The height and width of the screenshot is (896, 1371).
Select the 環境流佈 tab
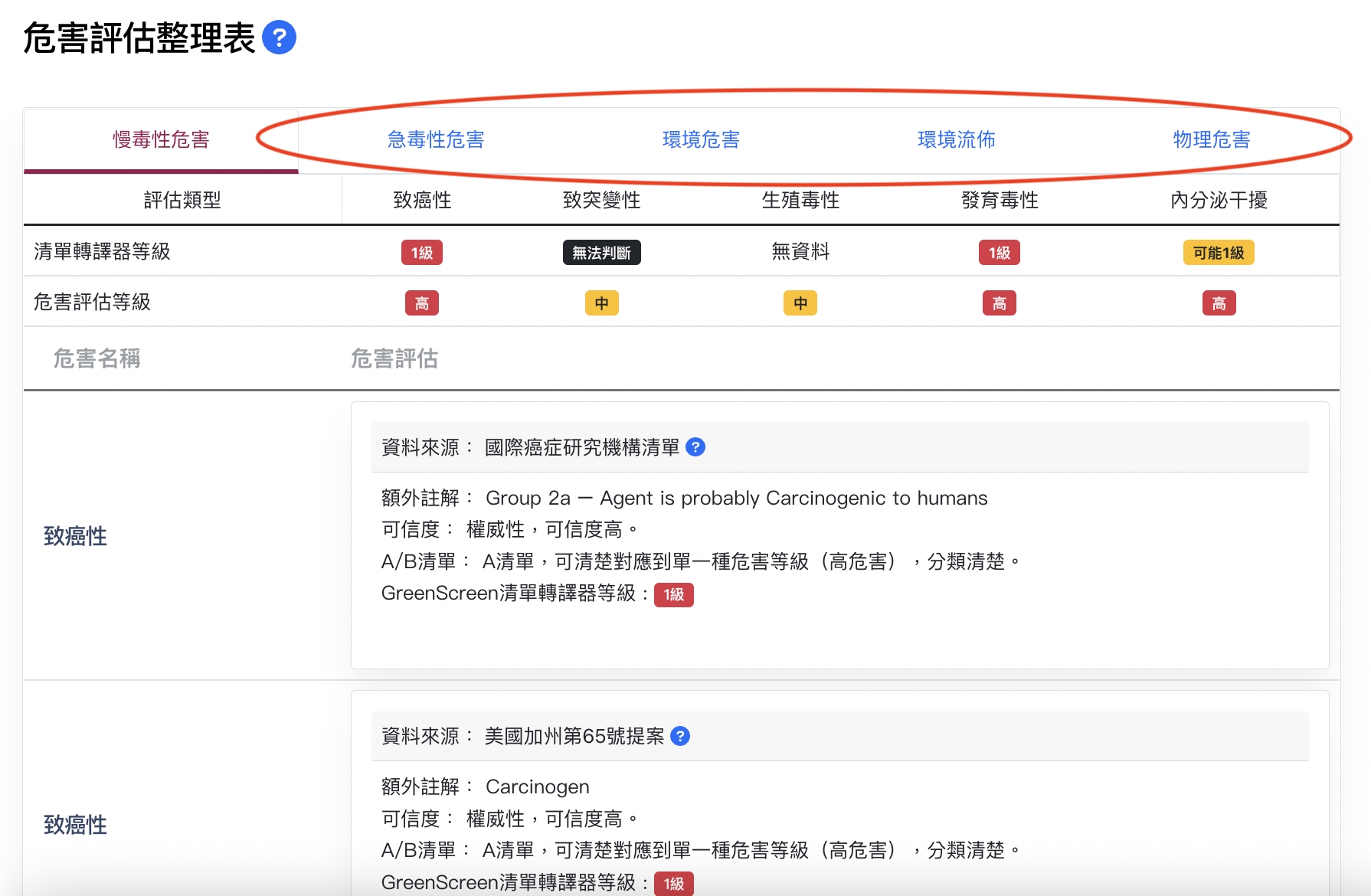coord(957,139)
